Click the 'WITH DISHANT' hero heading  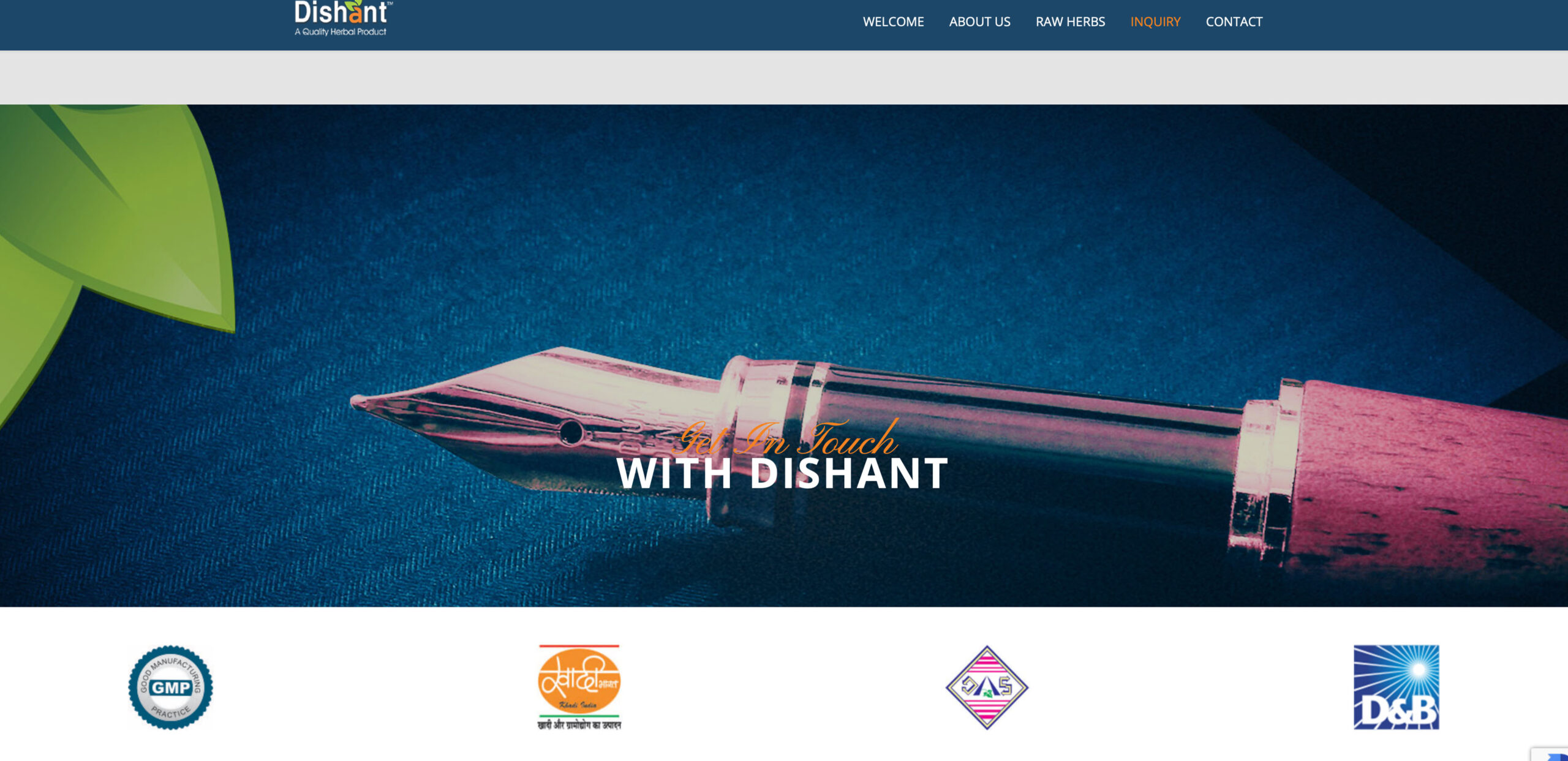tap(782, 473)
